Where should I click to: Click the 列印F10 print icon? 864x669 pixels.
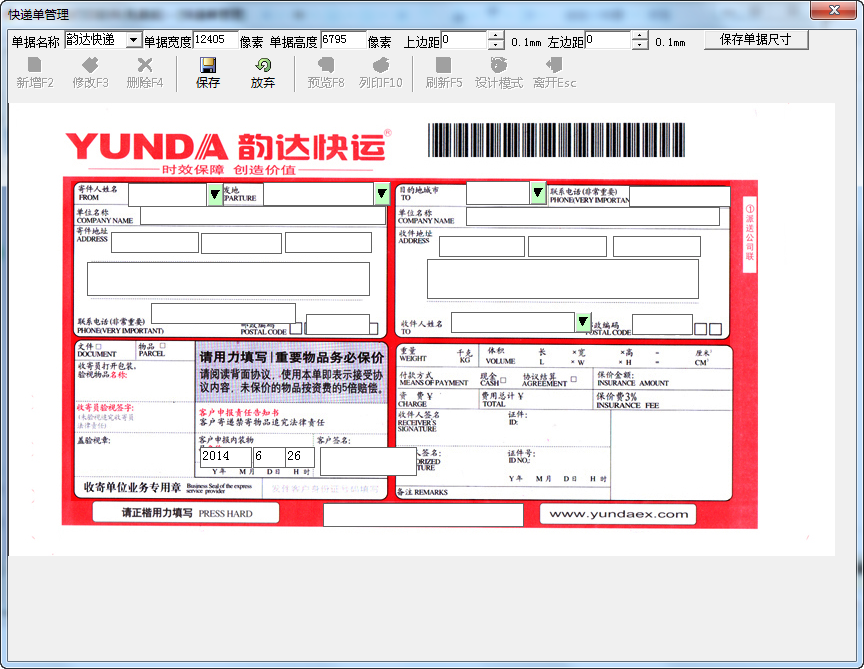coord(380,72)
